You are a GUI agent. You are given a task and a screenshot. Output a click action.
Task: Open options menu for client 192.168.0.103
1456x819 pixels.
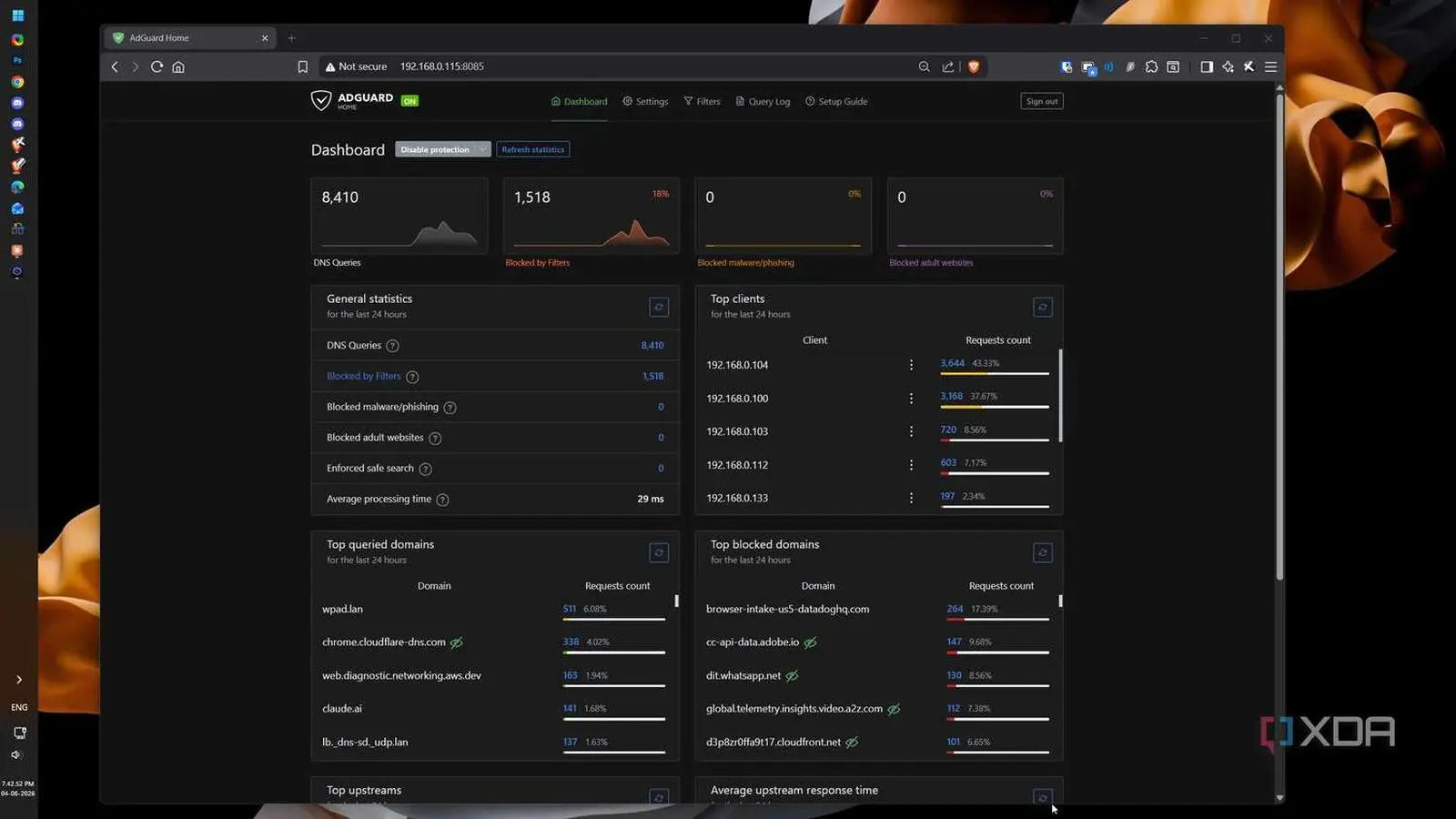tap(911, 431)
